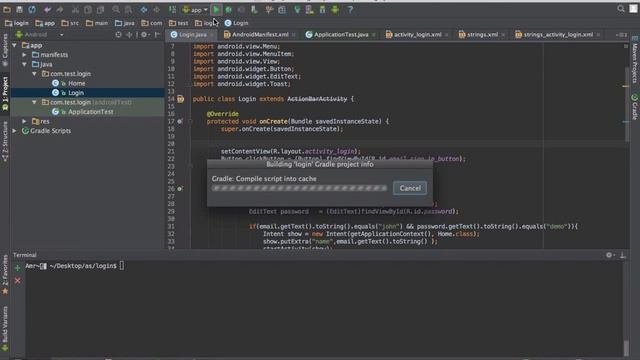640x360 pixels.
Task: Click the Synchronize toolbar icon
Action: 32,9
